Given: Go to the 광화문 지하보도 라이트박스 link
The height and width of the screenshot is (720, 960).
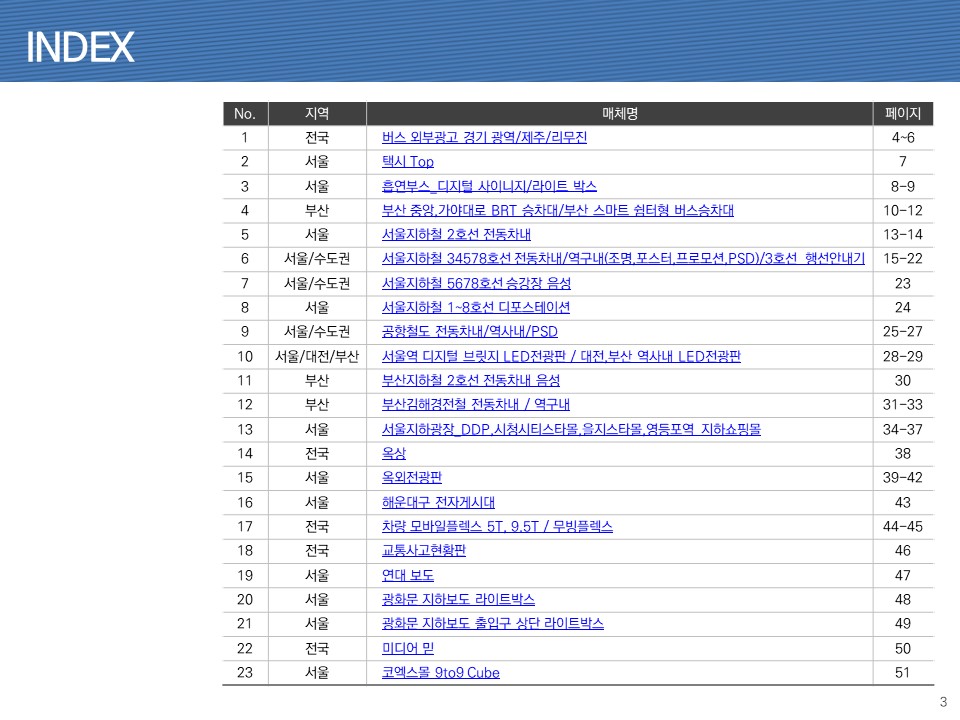Looking at the screenshot, I should [x=458, y=599].
